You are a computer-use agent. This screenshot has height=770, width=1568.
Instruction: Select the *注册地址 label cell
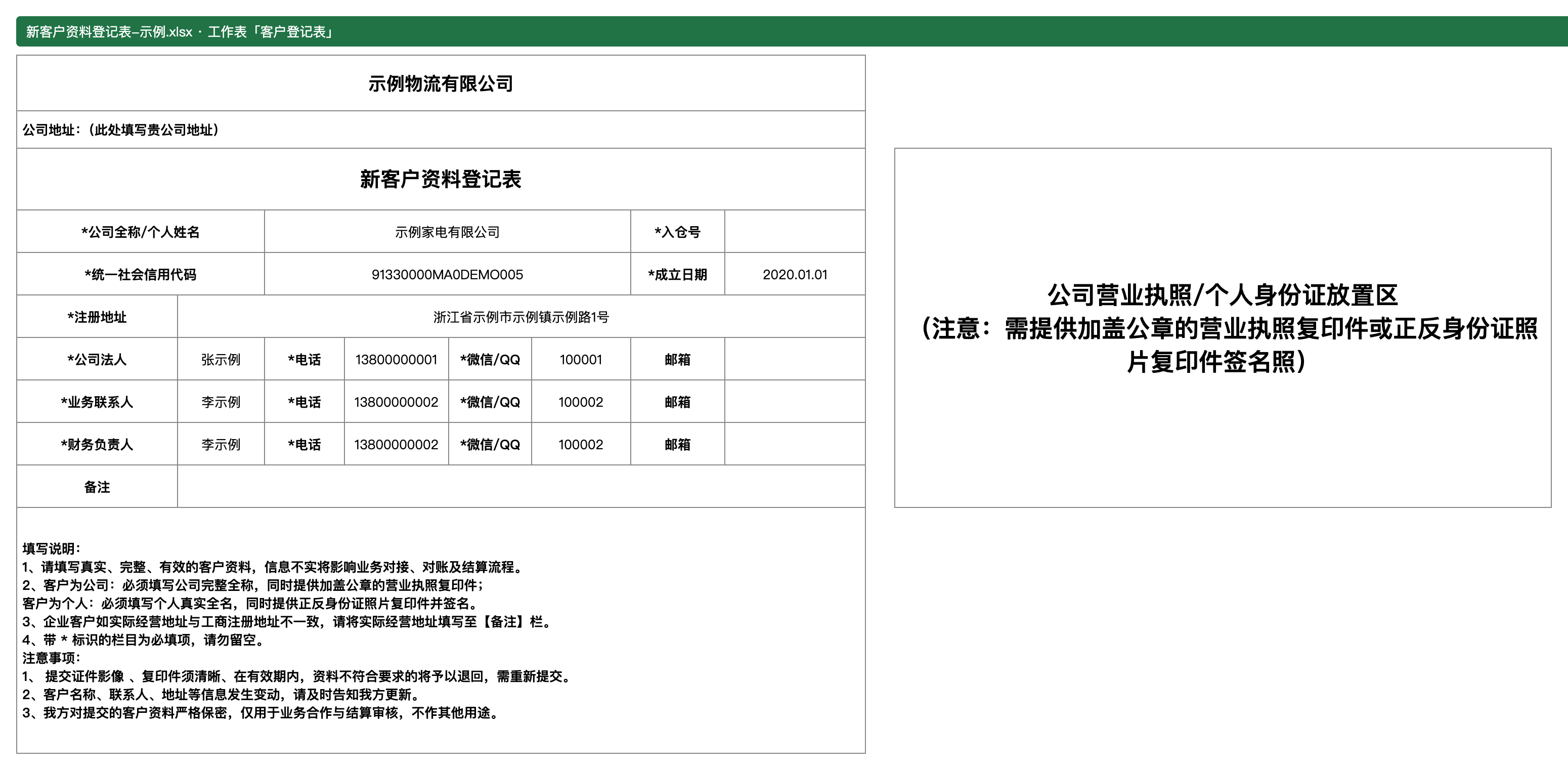pyautogui.click(x=97, y=317)
